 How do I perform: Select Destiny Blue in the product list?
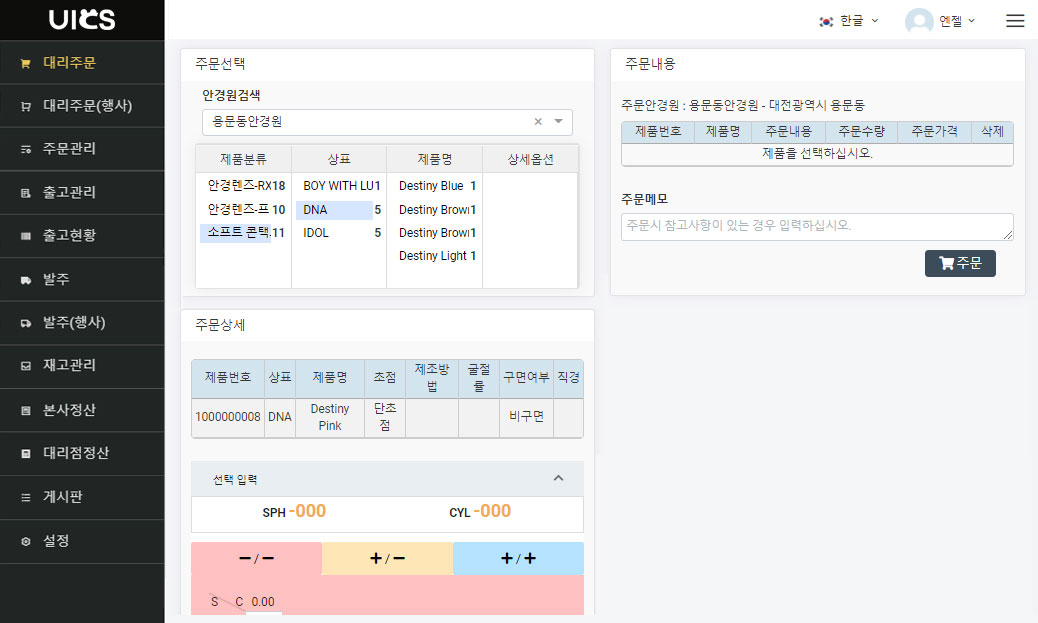(x=430, y=186)
